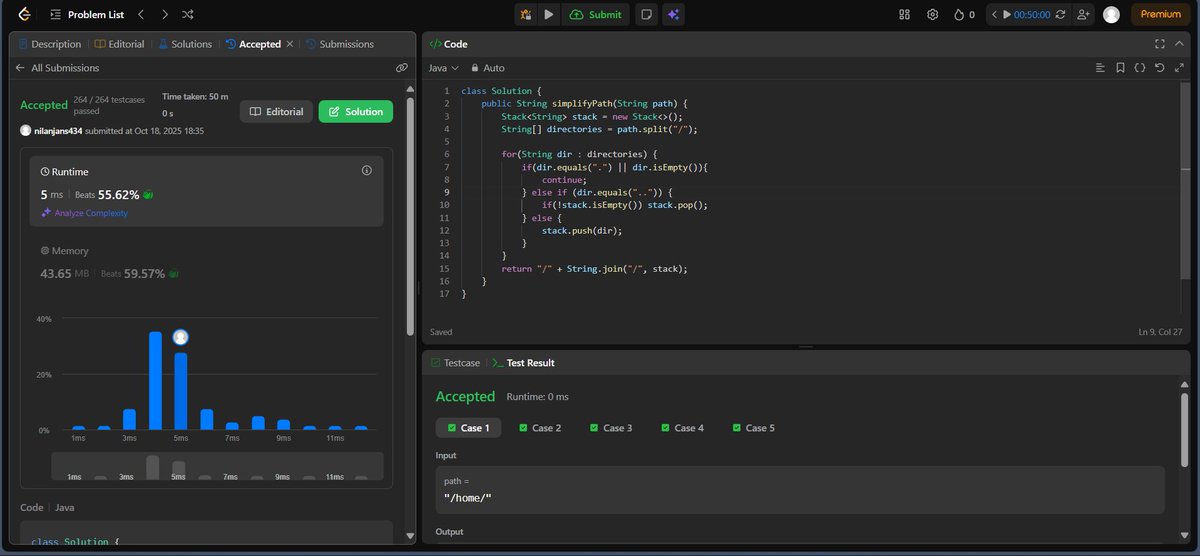Close the Accepted tab
Screen dimensions: 1200x556
point(290,44)
